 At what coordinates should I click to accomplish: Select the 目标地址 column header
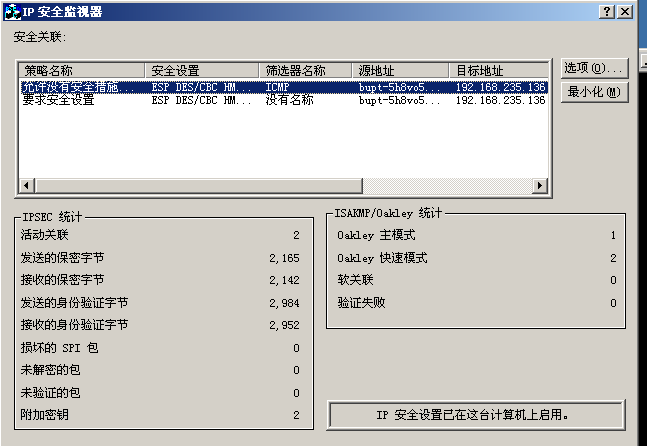(x=498, y=71)
